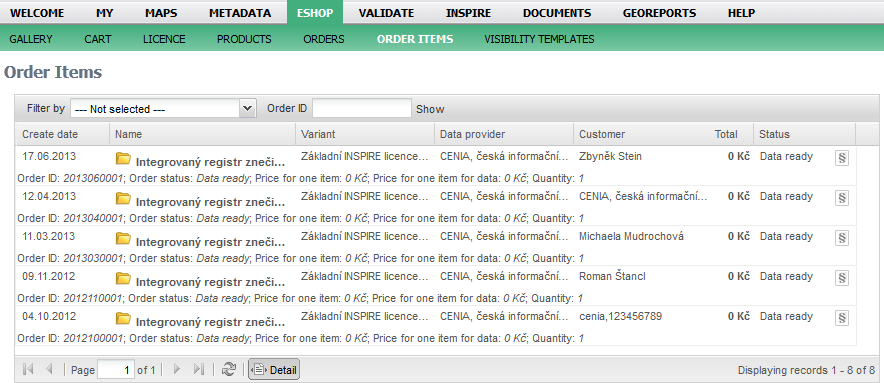Go to last page in pager
Screen dimensions: 884x383
[x=198, y=369]
